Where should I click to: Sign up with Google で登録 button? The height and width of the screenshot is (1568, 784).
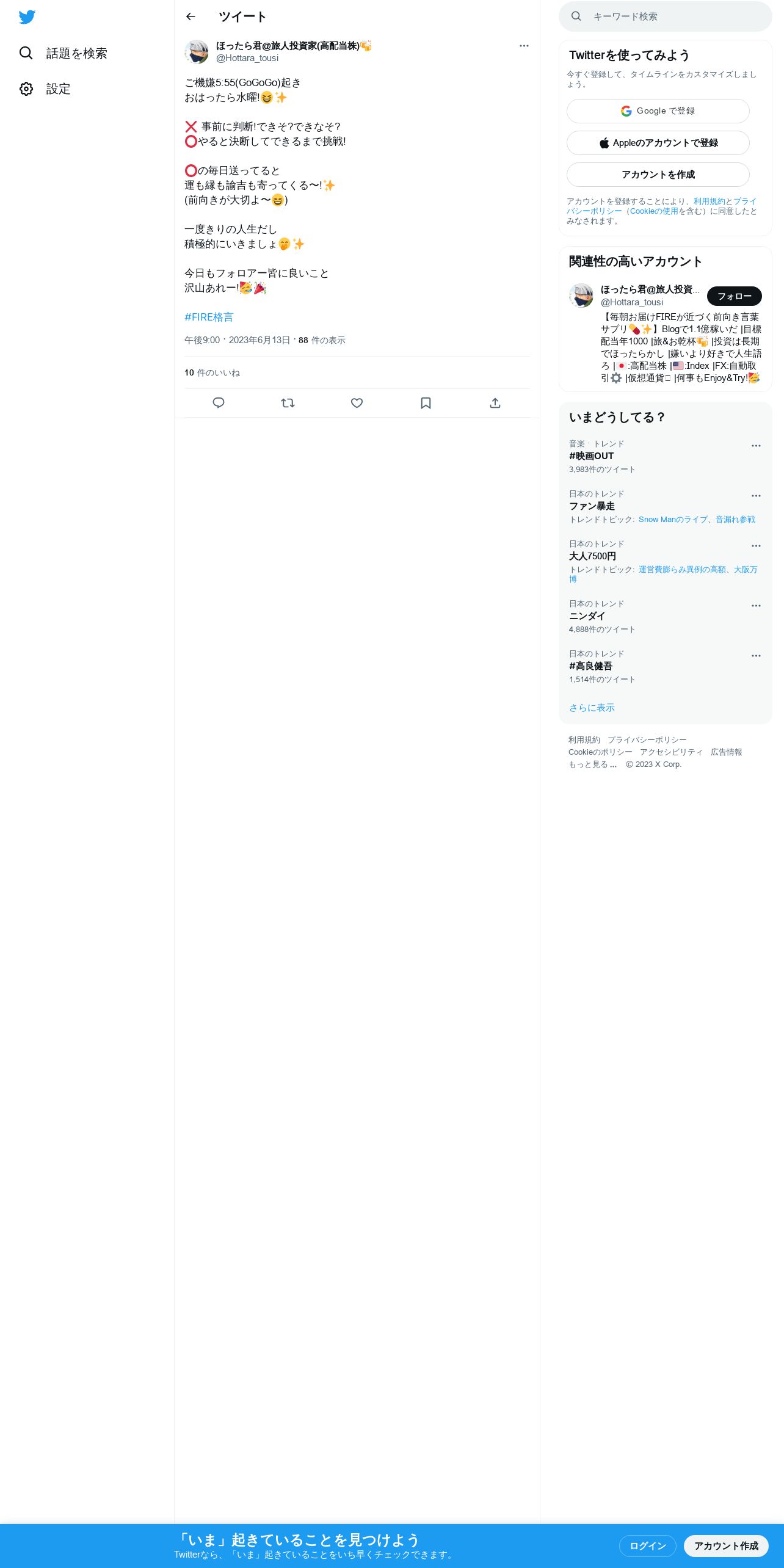point(658,111)
